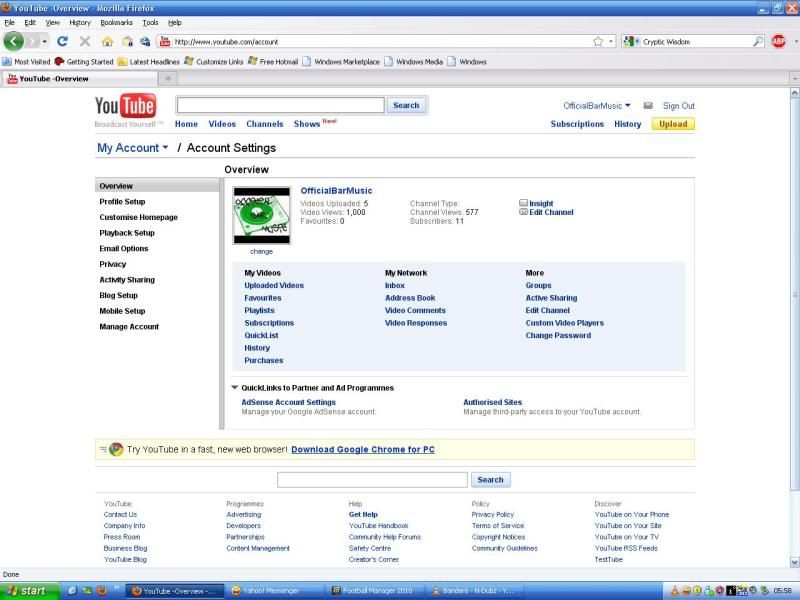Viewport: 800px width, 600px height.
Task: Open the back/forward history dropdown arrow
Action: click(x=45, y=41)
